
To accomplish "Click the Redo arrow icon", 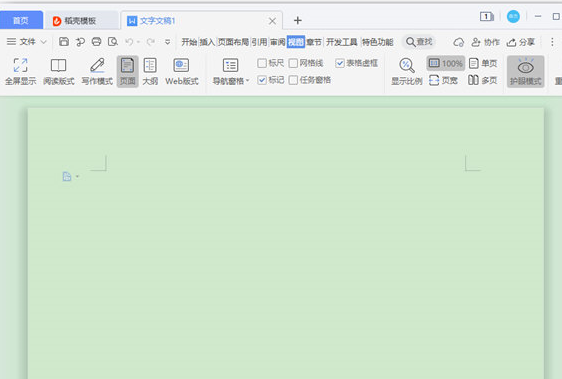I will [x=151, y=42].
